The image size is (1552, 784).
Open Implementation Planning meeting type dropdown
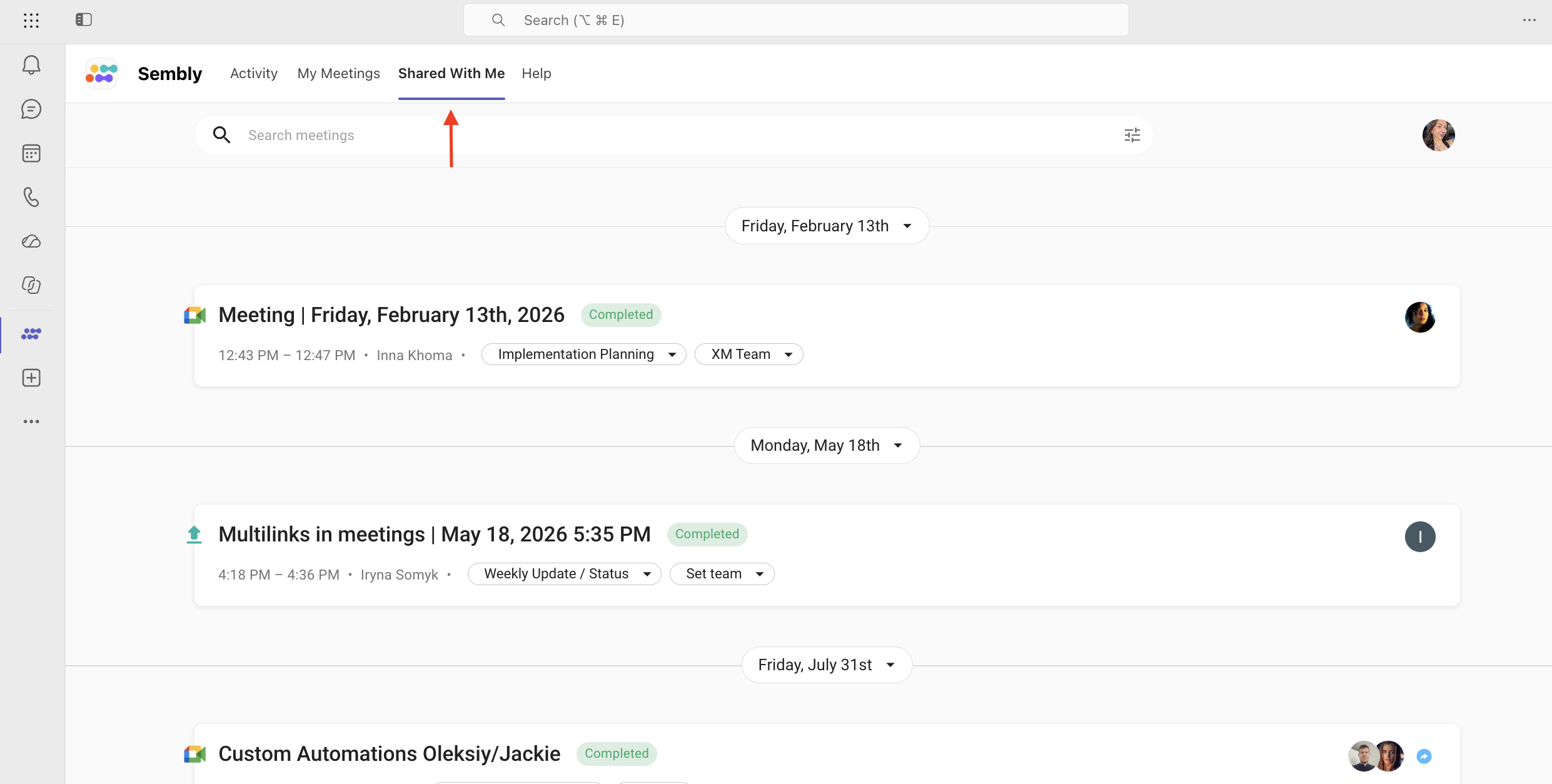pyautogui.click(x=584, y=354)
